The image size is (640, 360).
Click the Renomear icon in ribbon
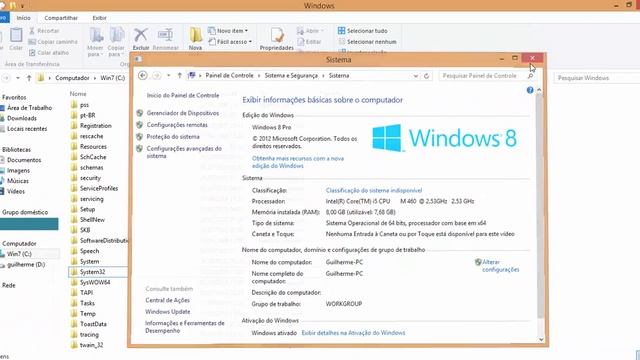165,35
